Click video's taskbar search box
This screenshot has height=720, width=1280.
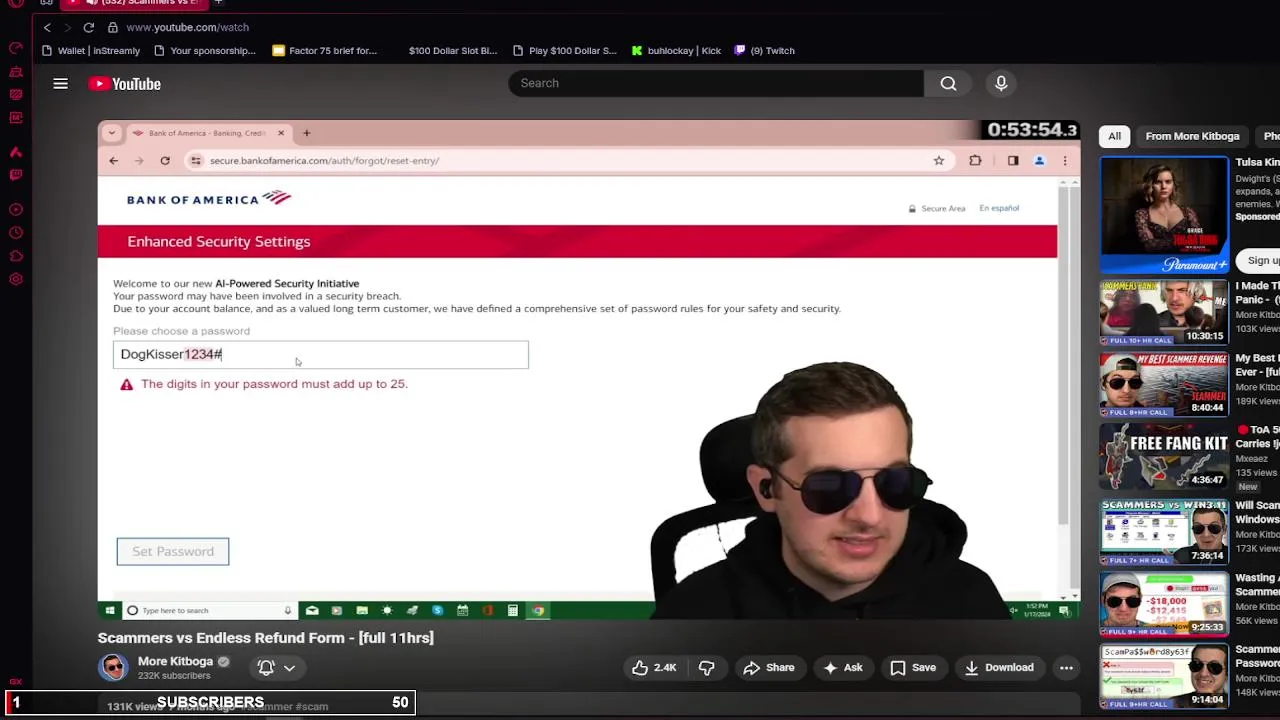pos(210,610)
